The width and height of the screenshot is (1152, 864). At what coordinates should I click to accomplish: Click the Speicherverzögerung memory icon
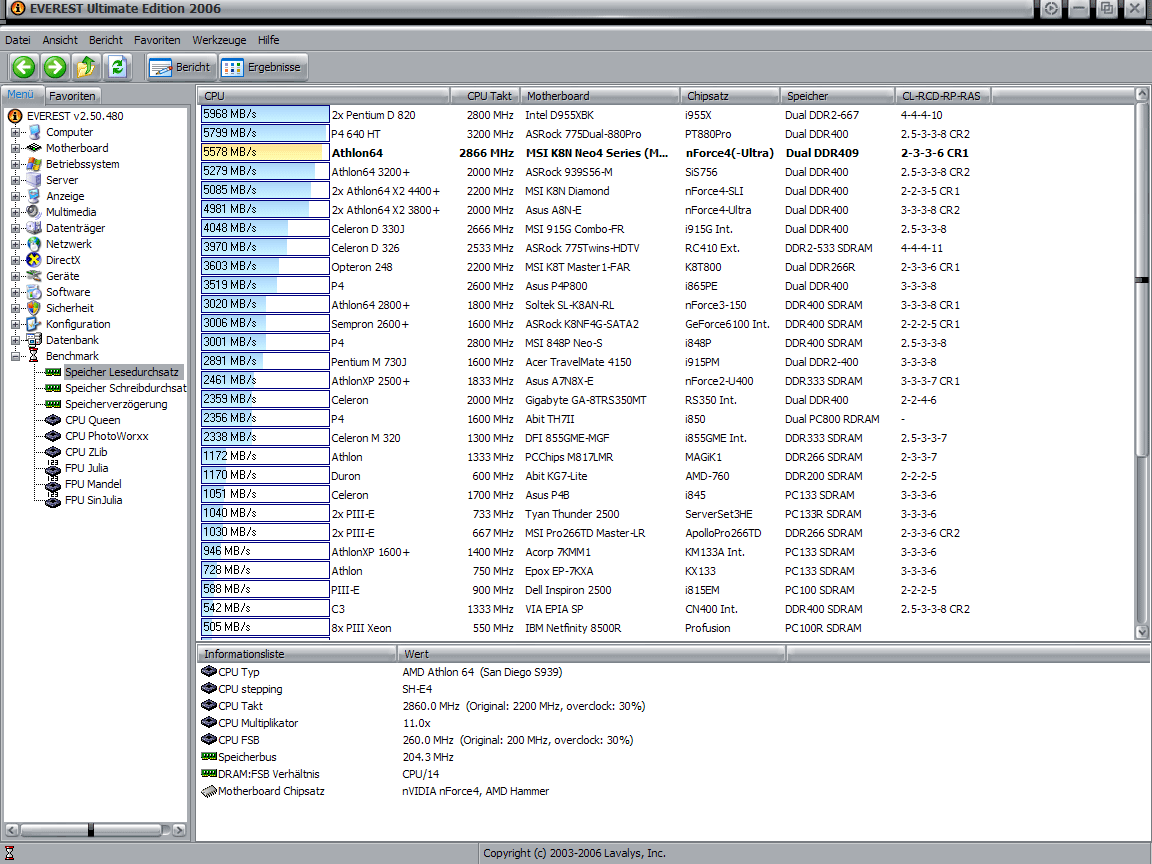point(53,404)
